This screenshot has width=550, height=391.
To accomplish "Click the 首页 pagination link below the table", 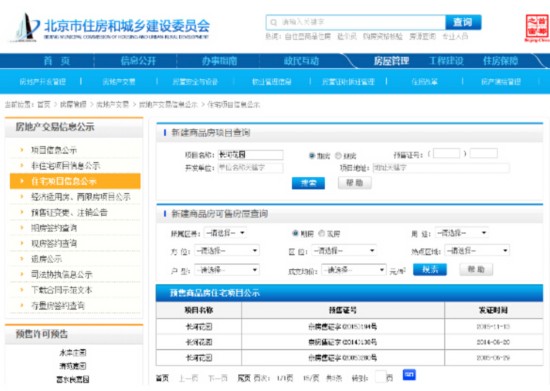I will click(x=162, y=378).
